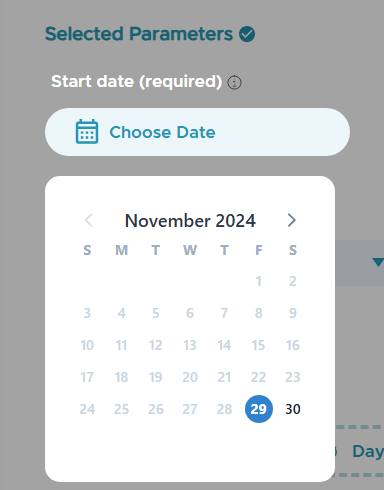Go to next month with right chevron
Image resolution: width=384 pixels, height=490 pixels.
292,220
